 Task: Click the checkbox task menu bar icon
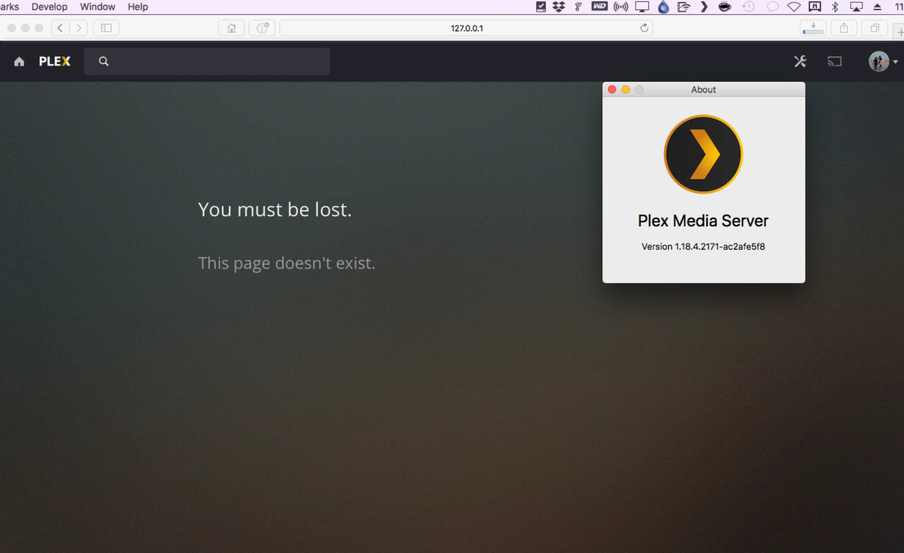pos(541,7)
